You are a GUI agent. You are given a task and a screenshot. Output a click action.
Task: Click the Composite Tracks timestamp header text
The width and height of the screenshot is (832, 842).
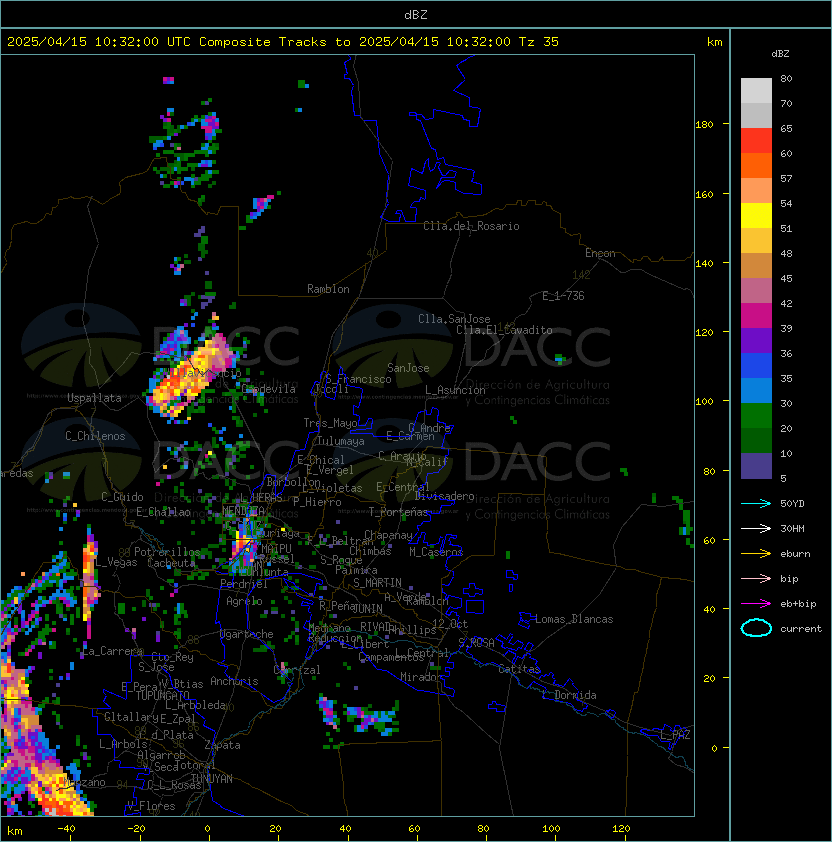point(283,42)
